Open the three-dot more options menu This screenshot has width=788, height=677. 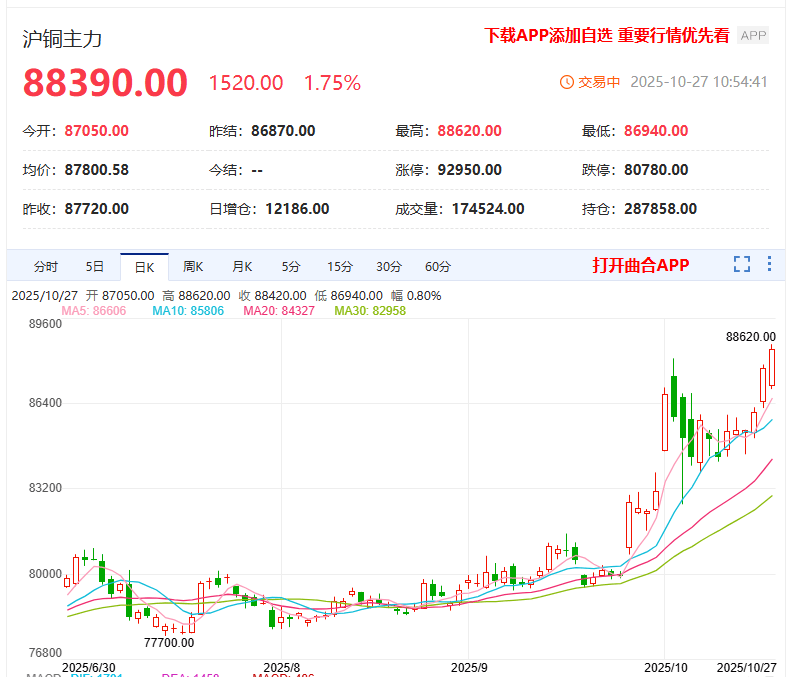click(x=769, y=265)
